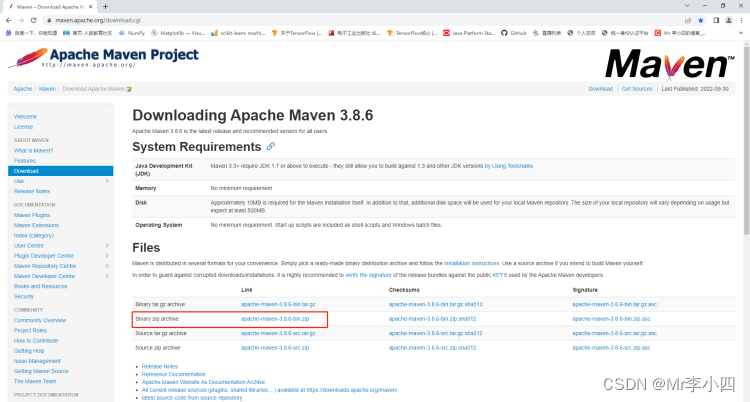Open apache-maven-3.8.6-bin.zip.sha512 checksum

tap(432, 319)
